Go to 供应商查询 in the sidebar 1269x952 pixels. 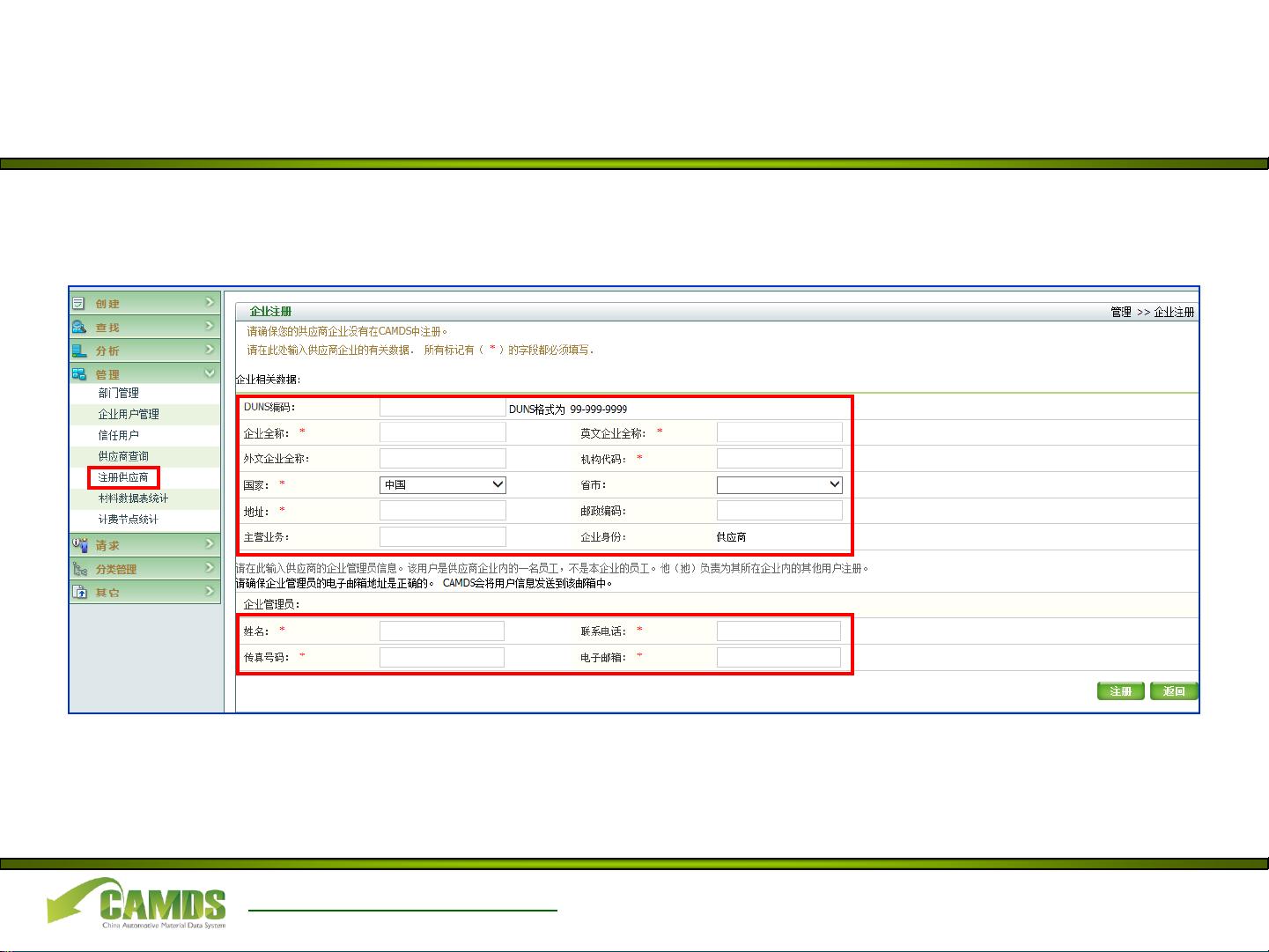pos(123,456)
